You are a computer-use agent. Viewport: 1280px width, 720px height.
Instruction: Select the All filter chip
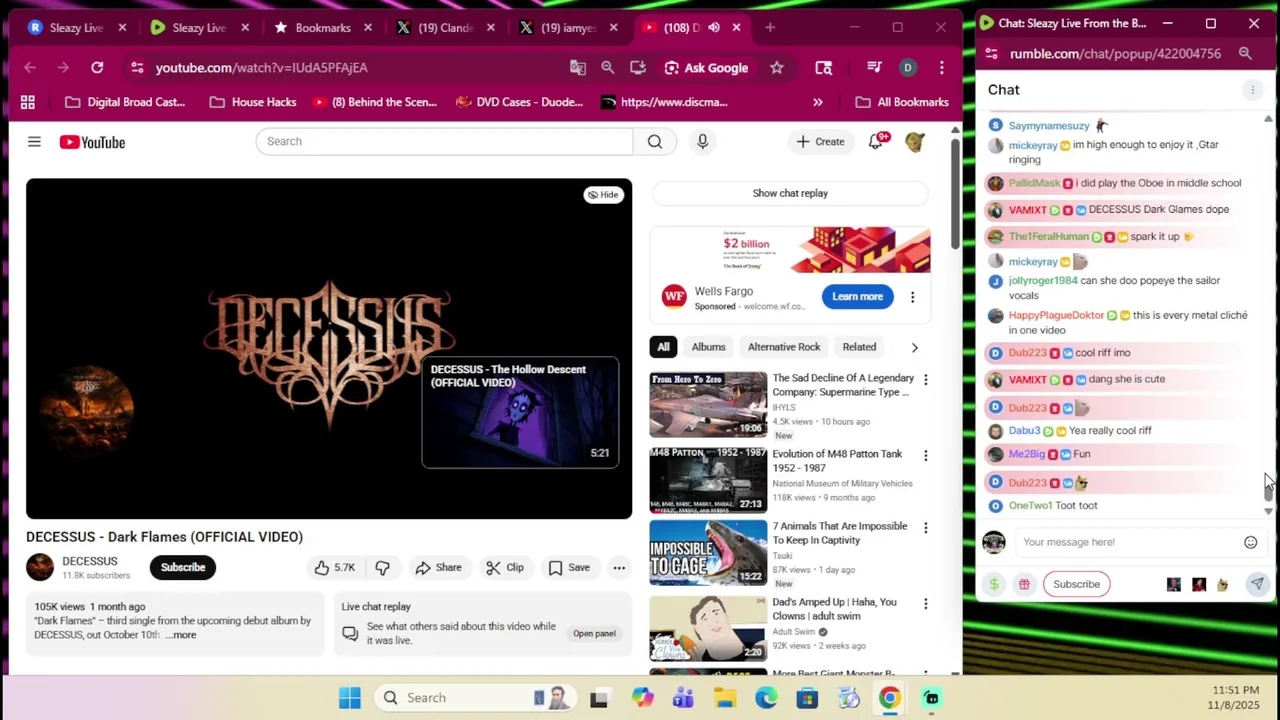(663, 347)
